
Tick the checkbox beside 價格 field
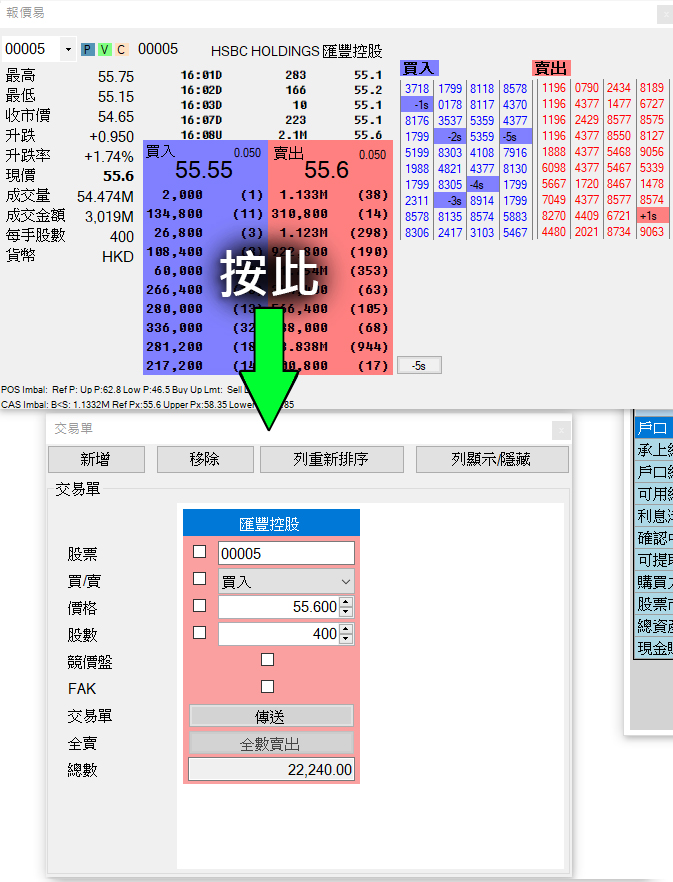click(x=199, y=606)
